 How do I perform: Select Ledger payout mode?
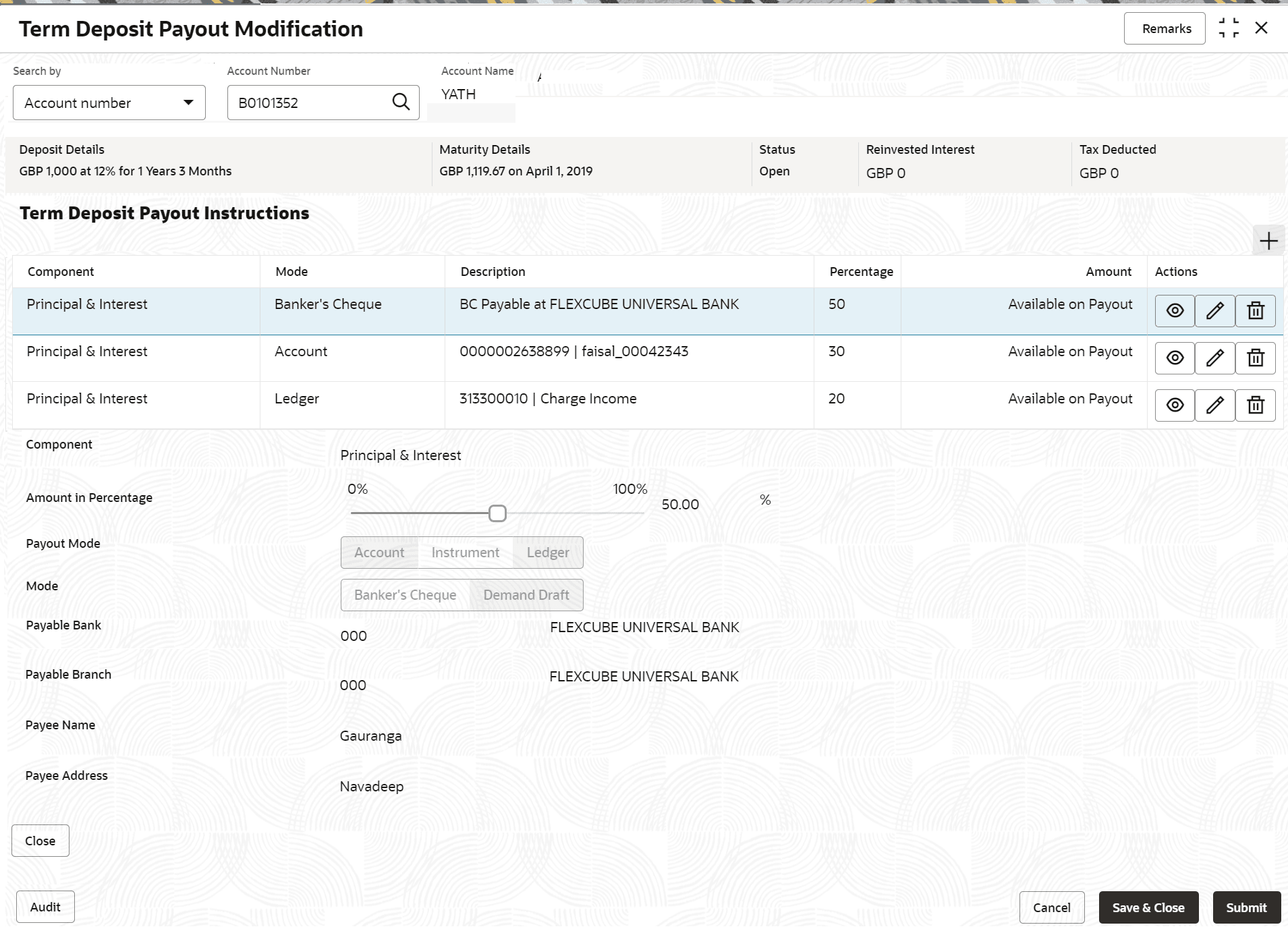tap(548, 553)
